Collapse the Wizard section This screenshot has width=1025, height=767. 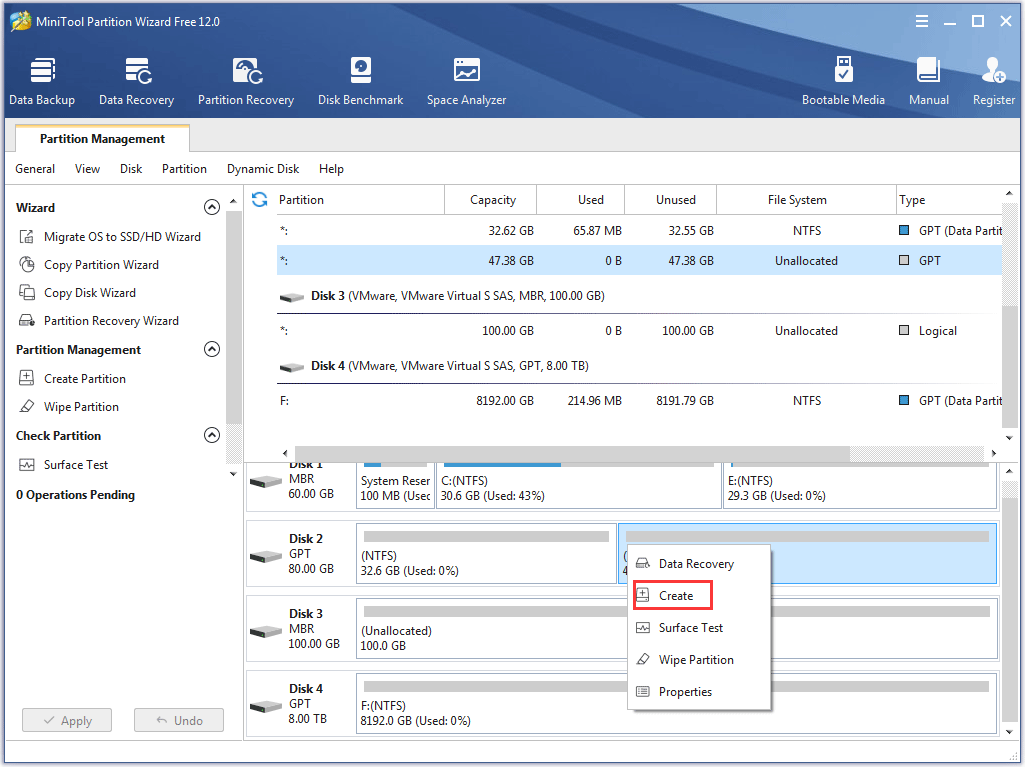click(x=212, y=207)
